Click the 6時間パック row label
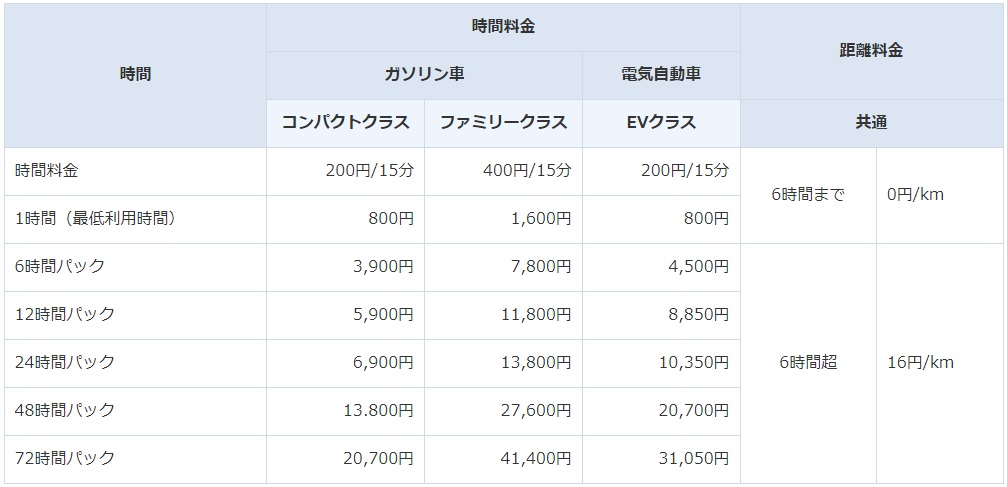Screen dimensions: 1007x487 click(x=136, y=267)
